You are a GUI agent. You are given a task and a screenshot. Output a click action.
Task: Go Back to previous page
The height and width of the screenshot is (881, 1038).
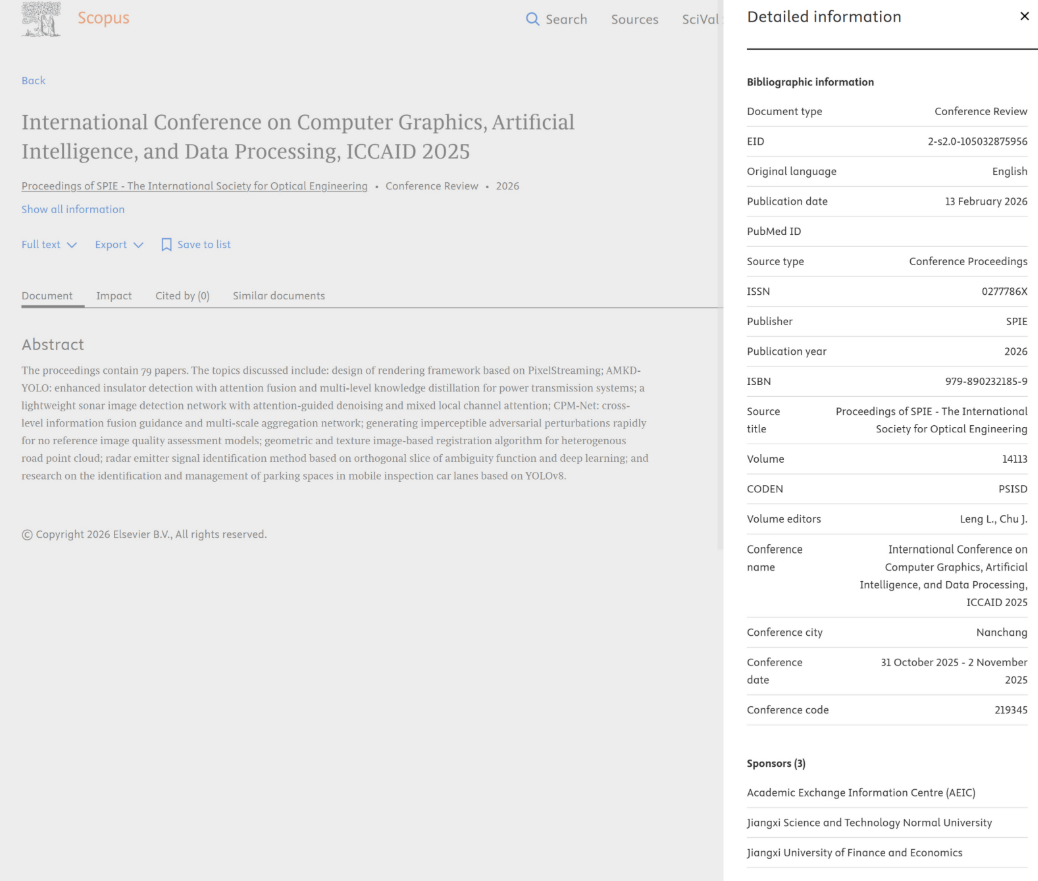click(x=33, y=80)
